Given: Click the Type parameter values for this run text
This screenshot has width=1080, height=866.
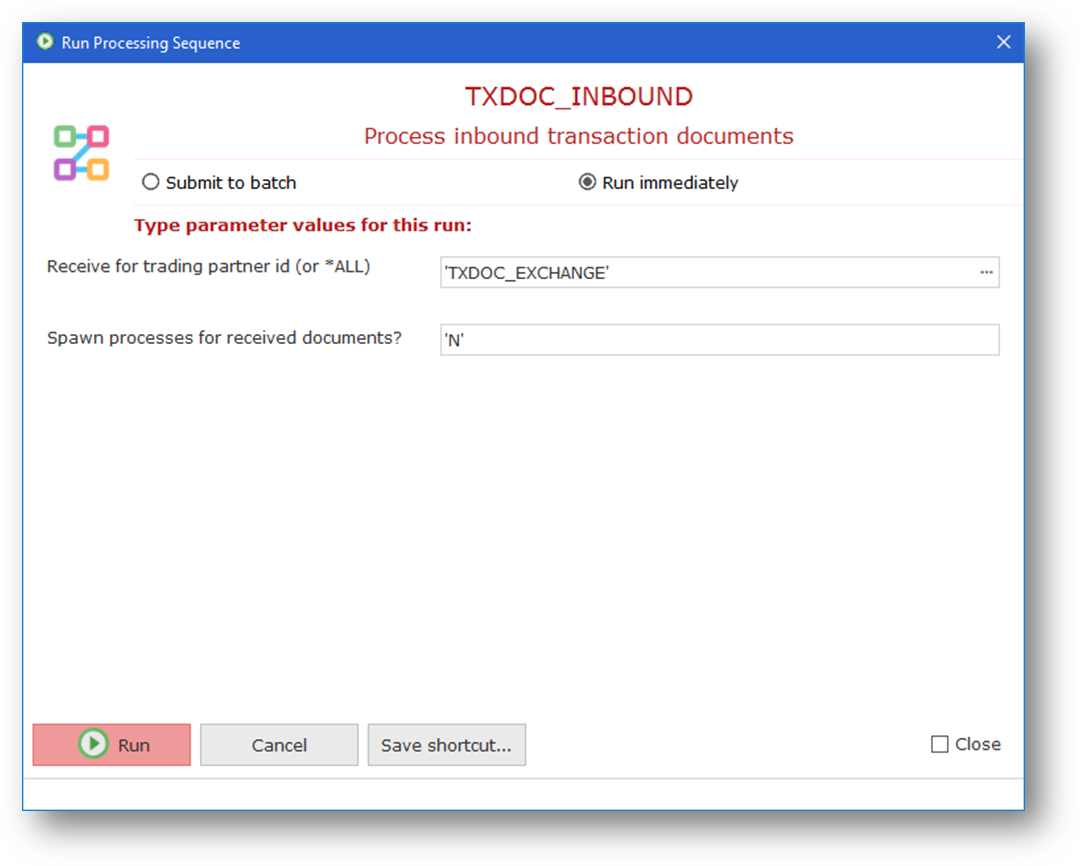Looking at the screenshot, I should (x=303, y=225).
